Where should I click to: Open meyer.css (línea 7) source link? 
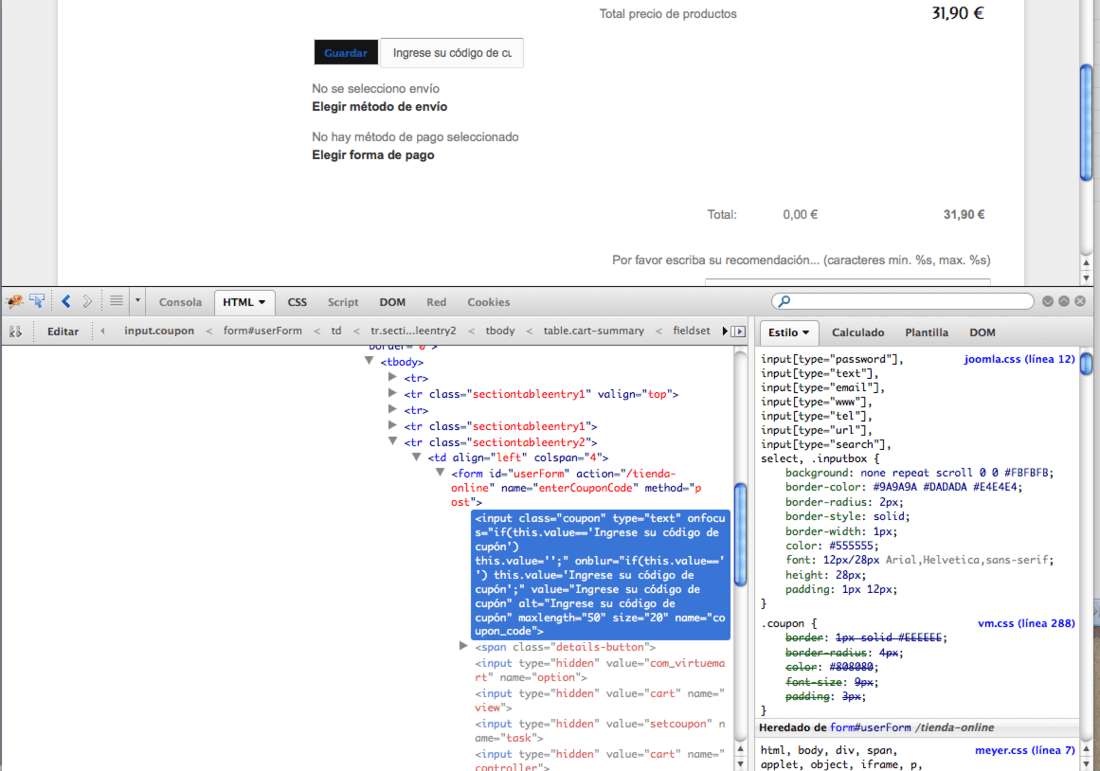click(1025, 750)
